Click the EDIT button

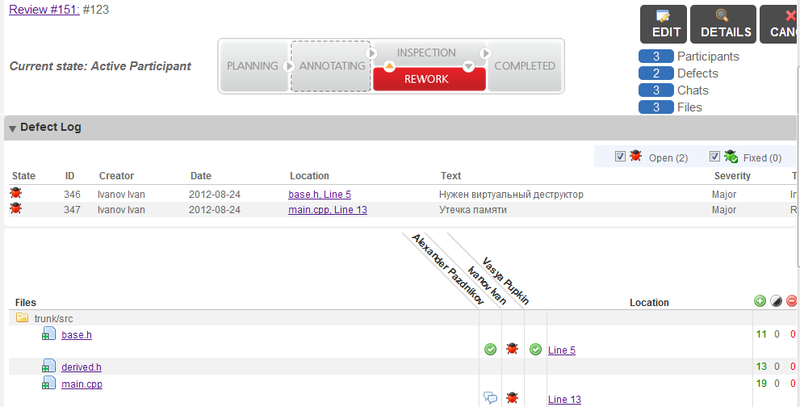663,24
